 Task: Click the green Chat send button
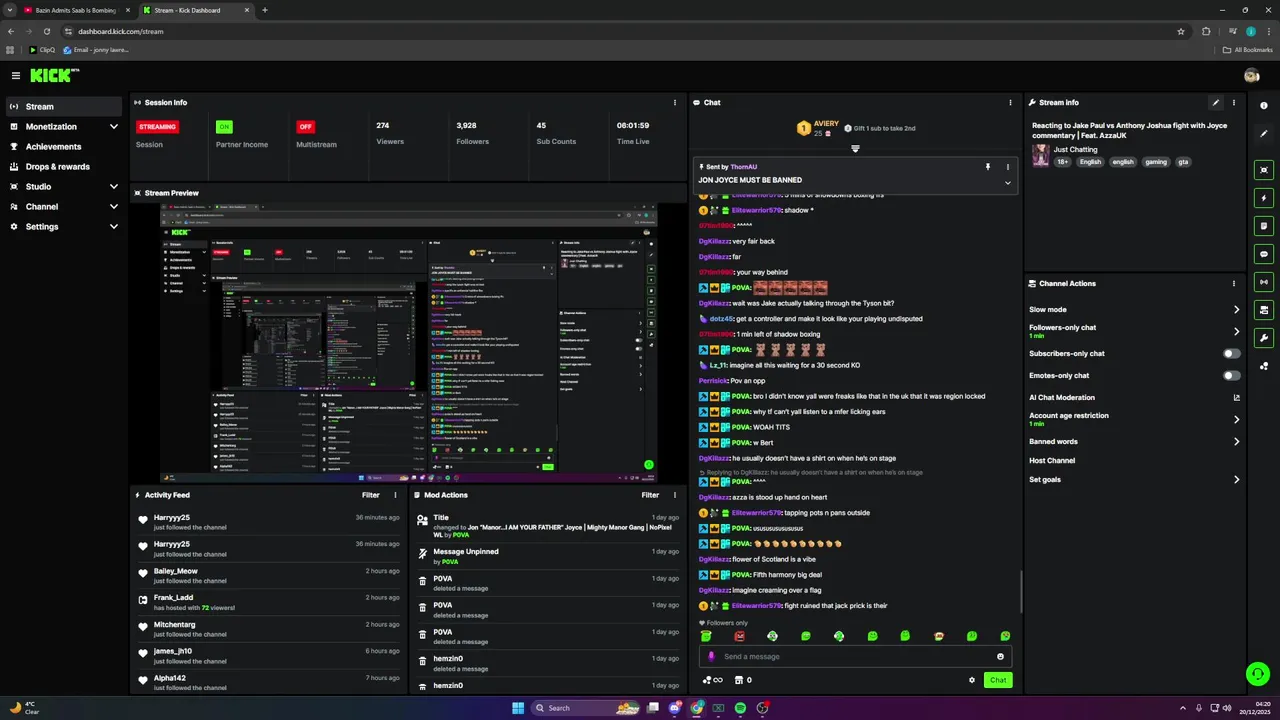[x=998, y=680]
